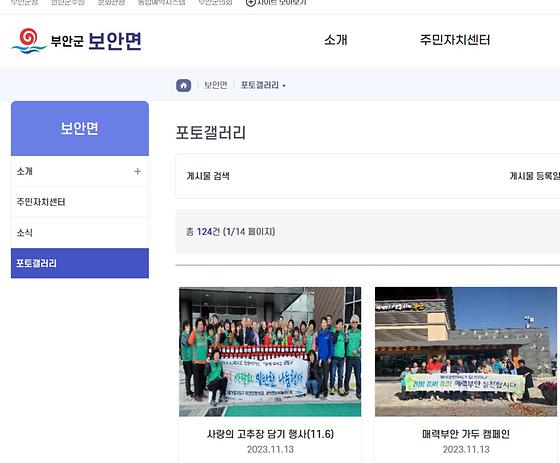
Task: Click the 부안군 보안면 site title
Action: point(96,41)
